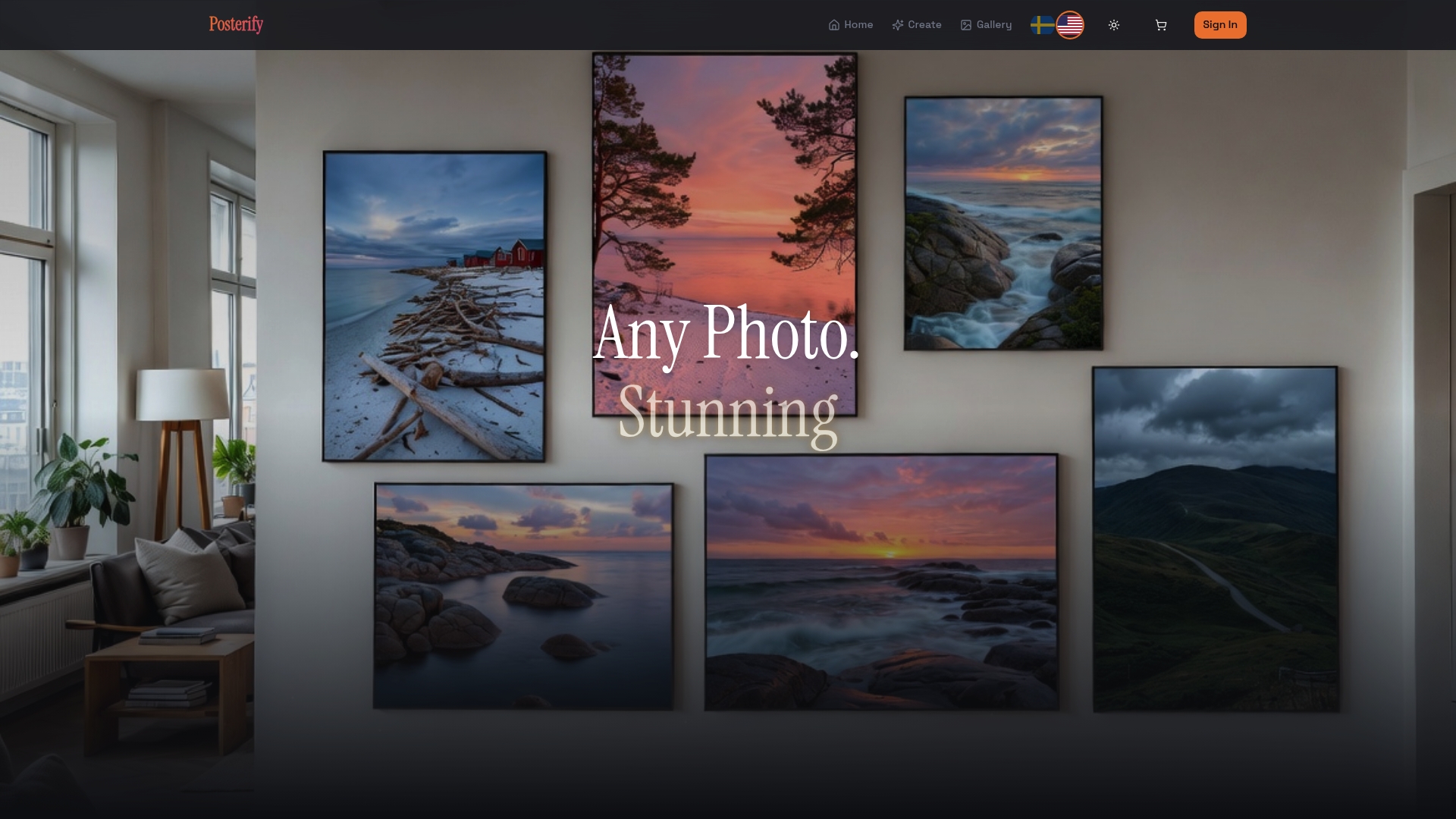The image size is (1456, 819).
Task: Click the 'Any Photo.' hero heading
Action: click(x=726, y=334)
